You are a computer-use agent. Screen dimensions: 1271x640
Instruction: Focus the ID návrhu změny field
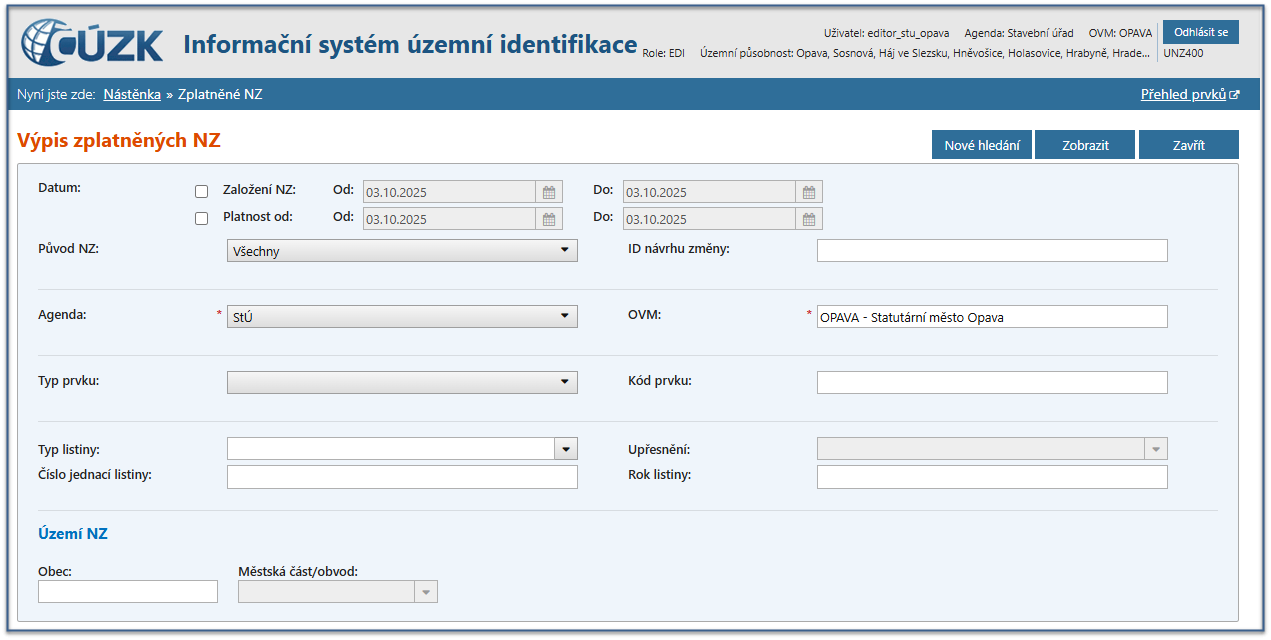991,251
